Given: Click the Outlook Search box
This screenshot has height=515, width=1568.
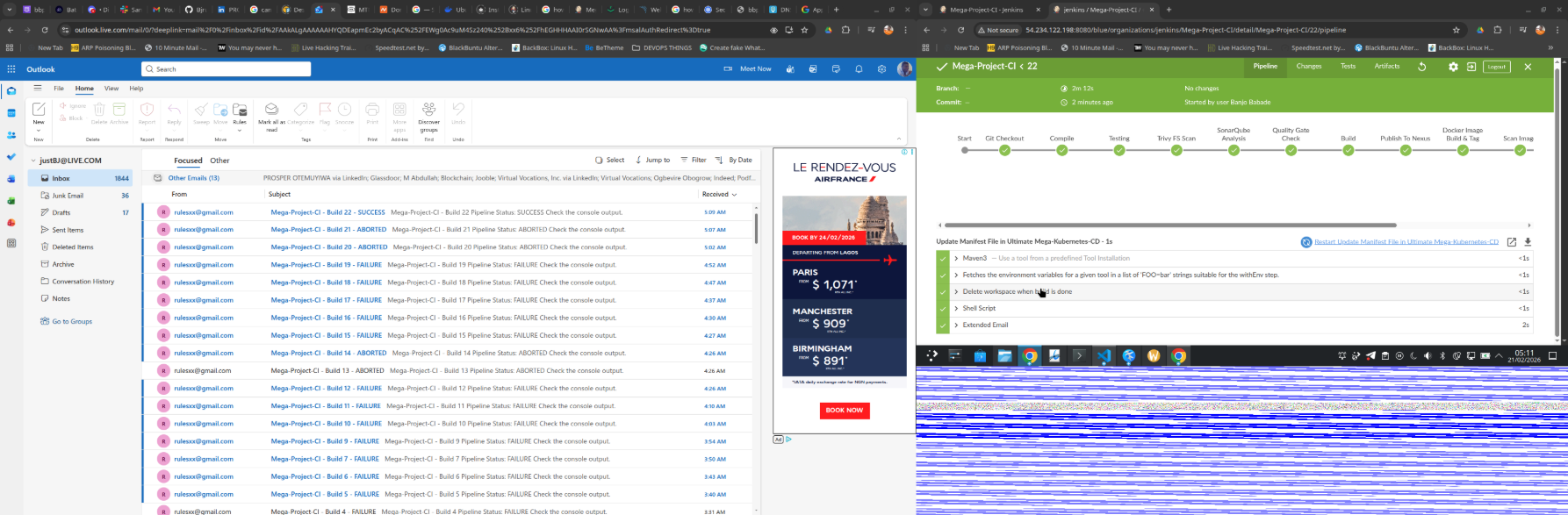Looking at the screenshot, I should [226, 69].
